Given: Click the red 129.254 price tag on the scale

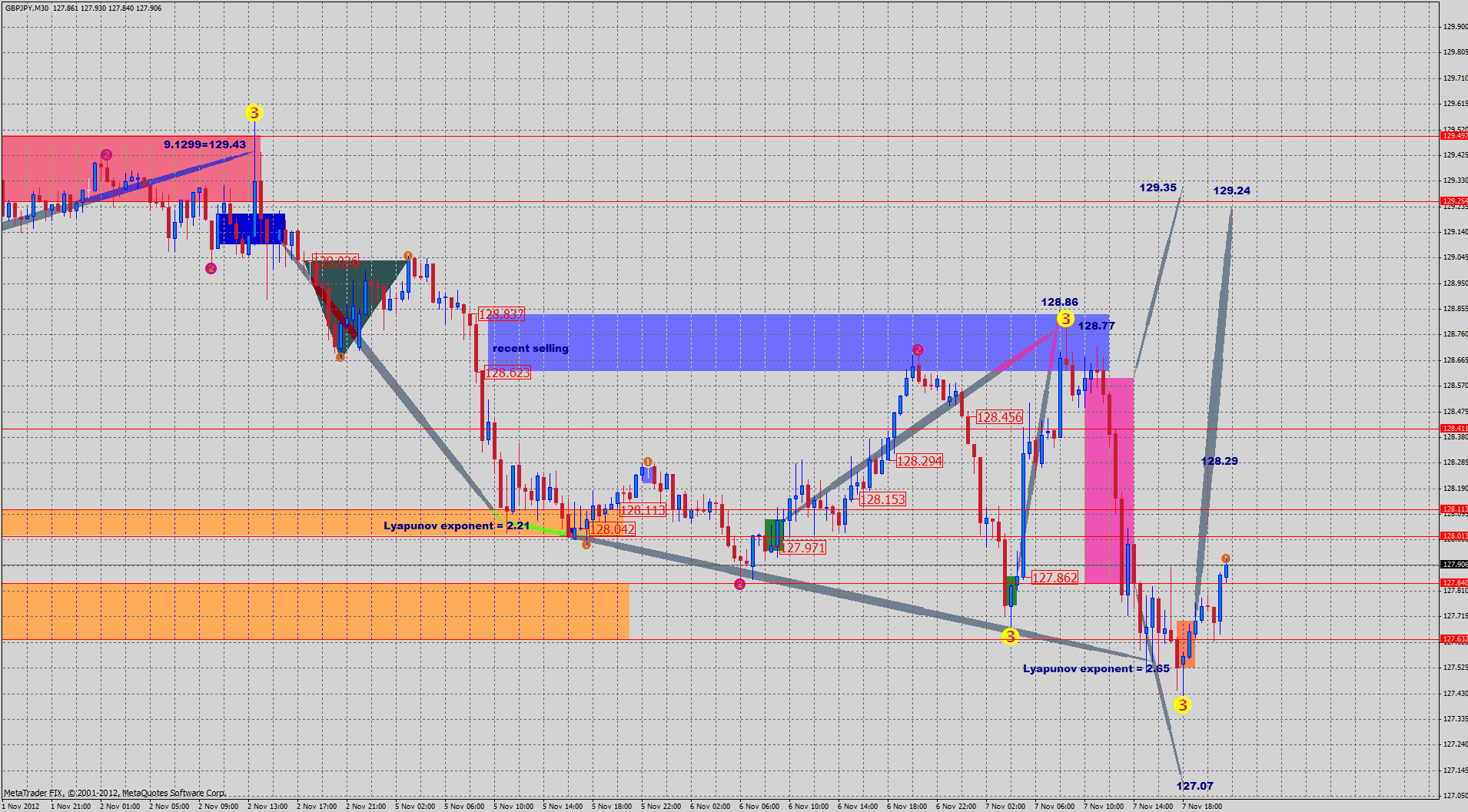Looking at the screenshot, I should (1454, 201).
